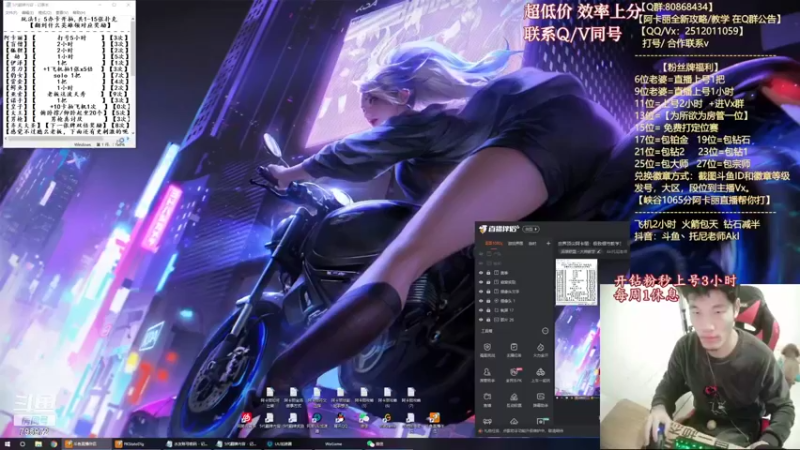Click the 摄像头 1 source type icon

pyautogui.click(x=496, y=301)
